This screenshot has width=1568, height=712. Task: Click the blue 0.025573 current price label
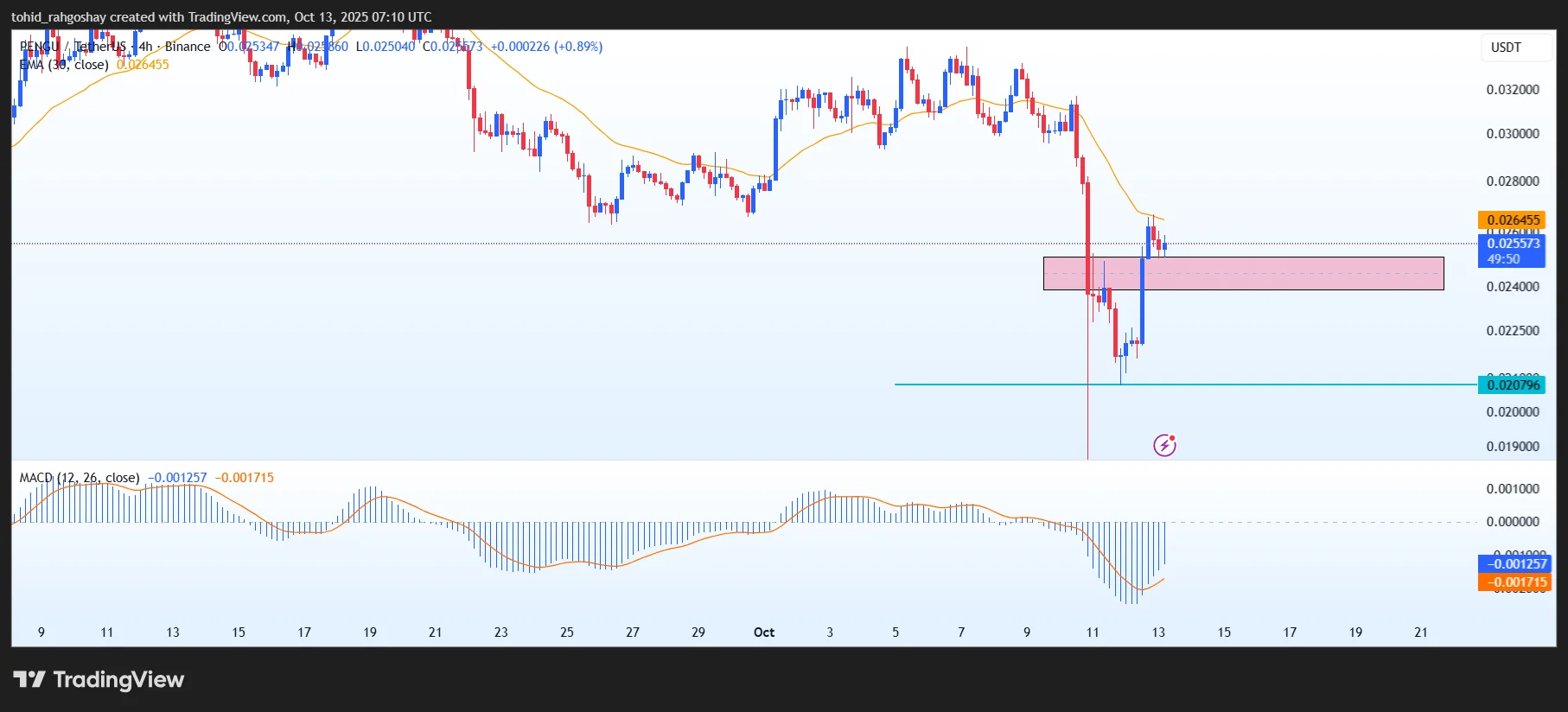(1513, 244)
